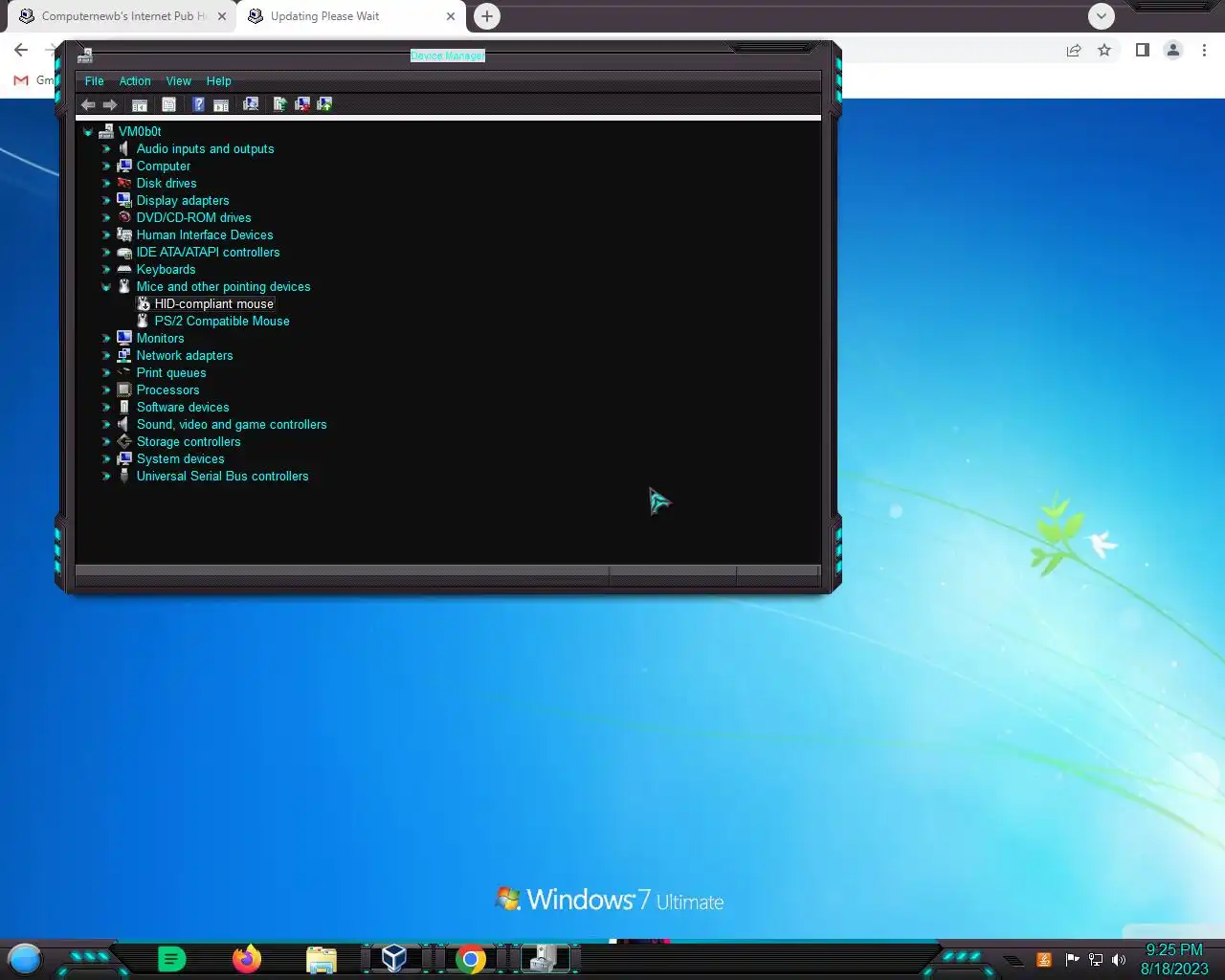Click the blue question-mark Help toolbar icon

click(x=198, y=104)
